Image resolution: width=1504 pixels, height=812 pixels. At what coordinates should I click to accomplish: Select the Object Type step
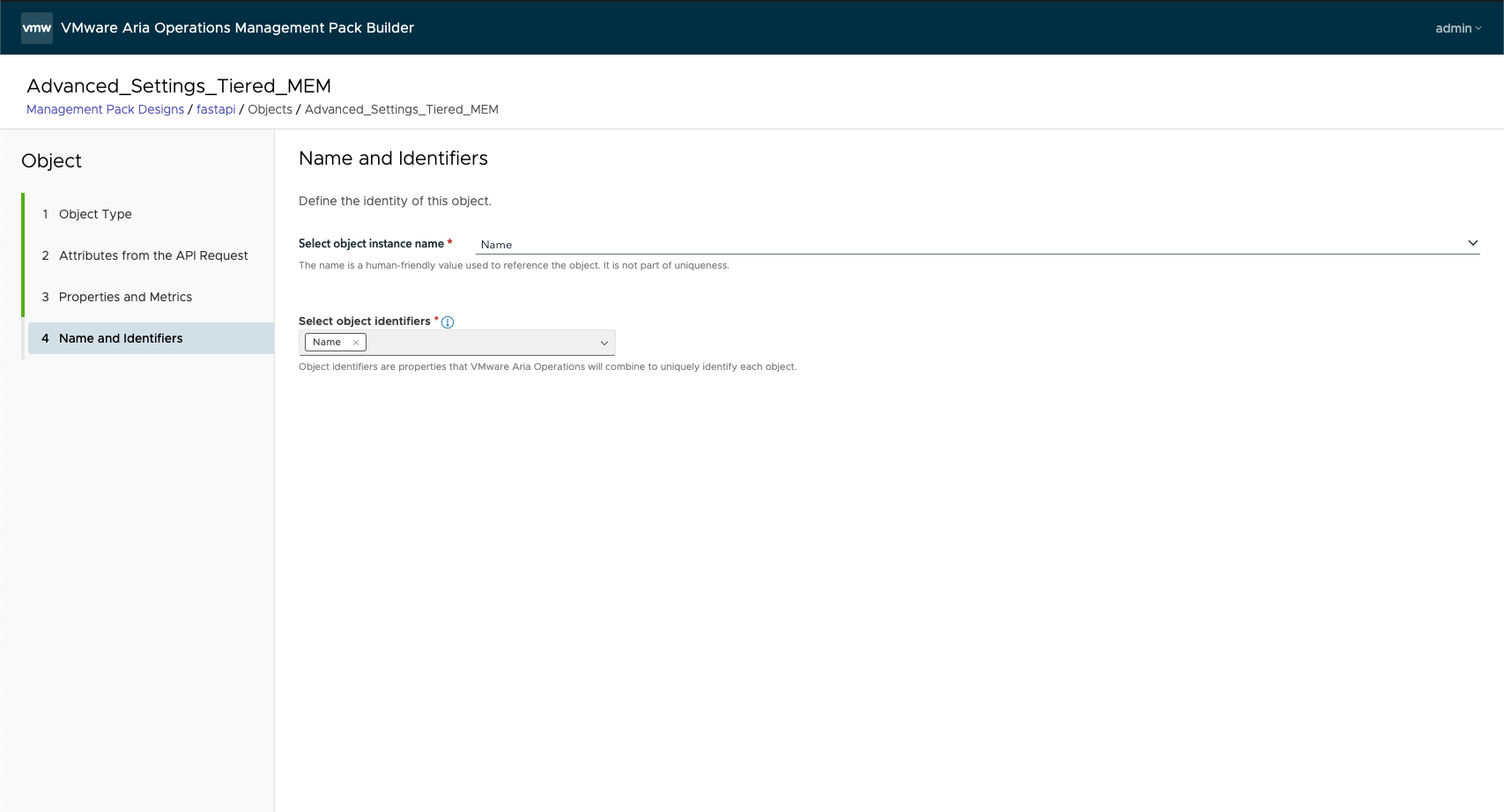coord(95,214)
